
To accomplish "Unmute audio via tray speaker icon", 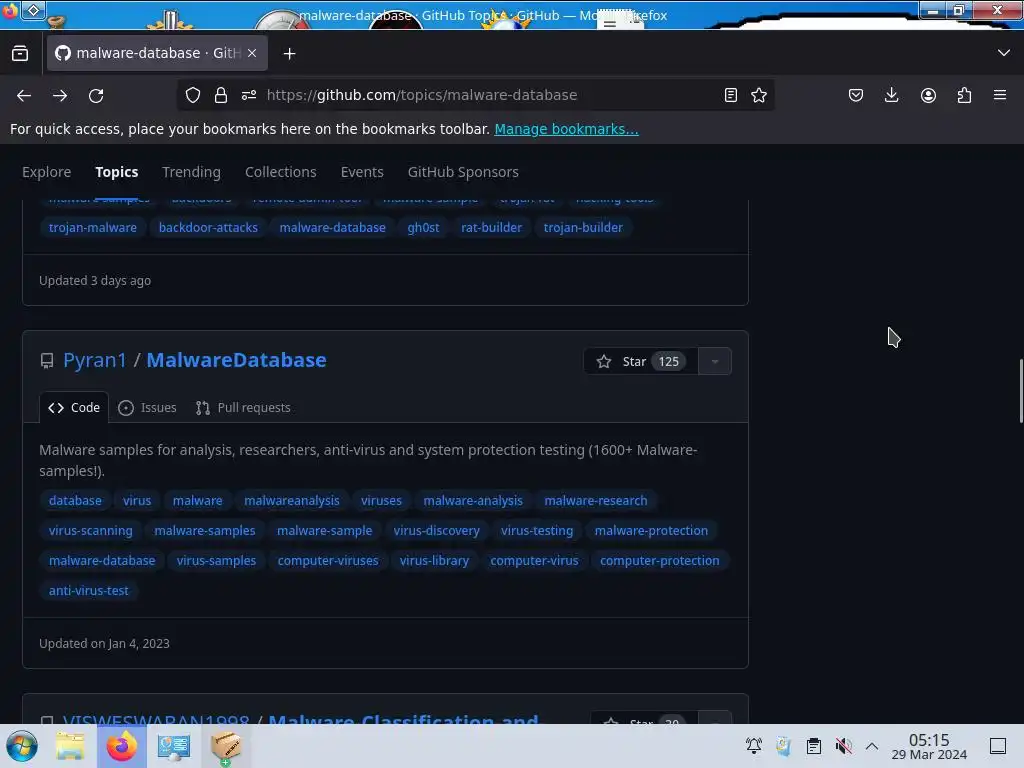I will tap(844, 745).
